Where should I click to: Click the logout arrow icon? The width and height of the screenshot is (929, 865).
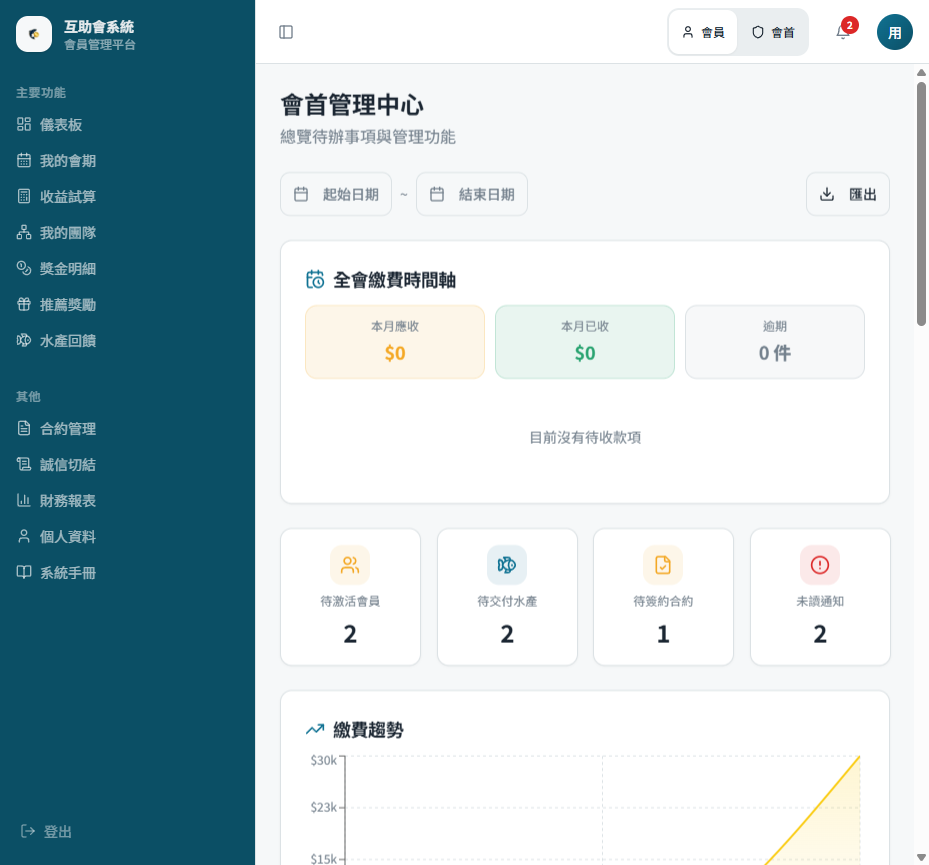click(27, 831)
